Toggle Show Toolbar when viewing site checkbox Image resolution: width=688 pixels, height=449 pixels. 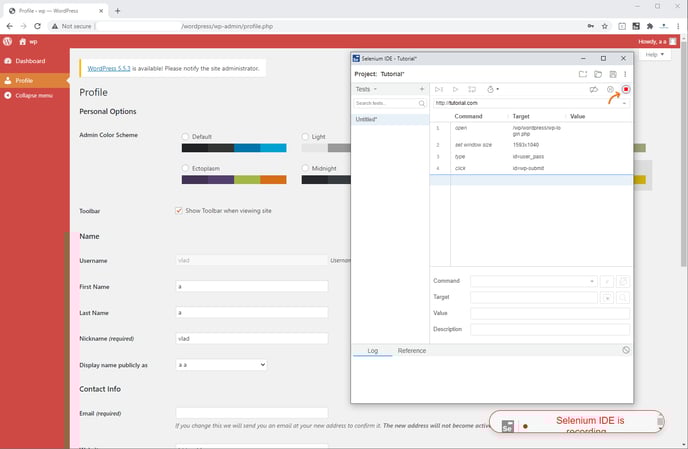pyautogui.click(x=179, y=211)
